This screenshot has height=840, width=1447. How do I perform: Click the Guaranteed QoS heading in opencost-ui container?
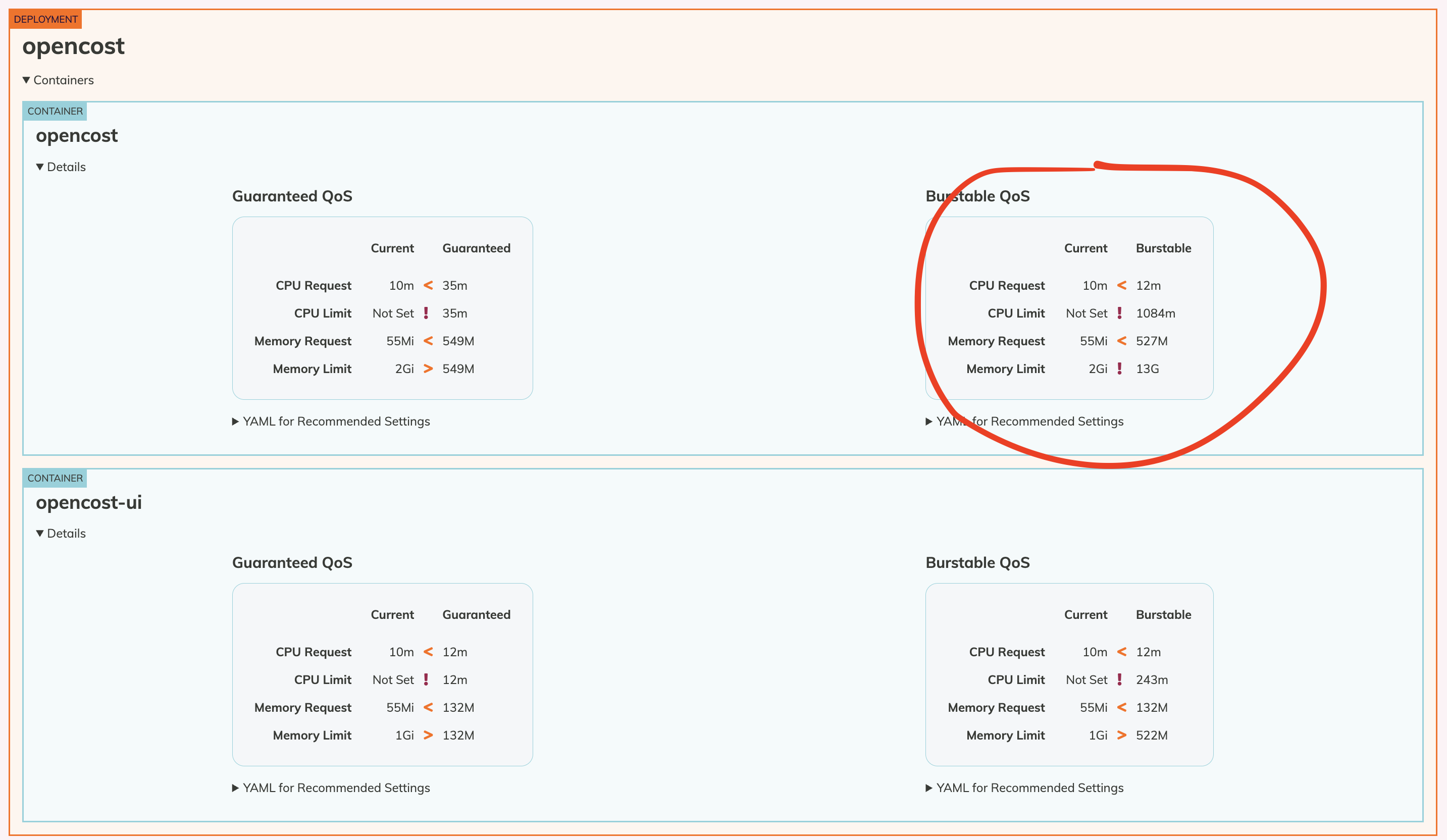292,562
